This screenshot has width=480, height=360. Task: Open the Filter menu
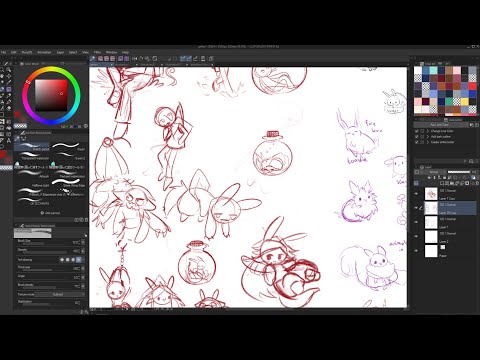[97, 52]
